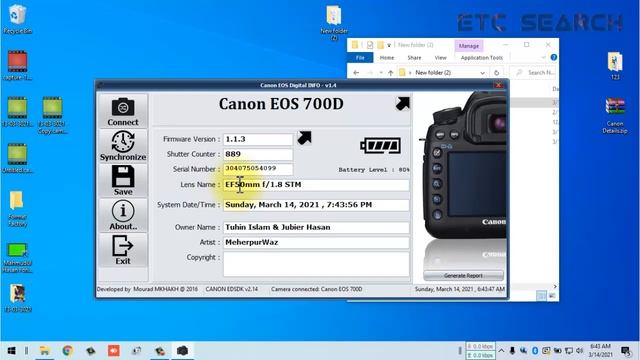Select the Serial Number field
Image resolution: width=640 pixels, height=360 pixels.
tap(258, 169)
